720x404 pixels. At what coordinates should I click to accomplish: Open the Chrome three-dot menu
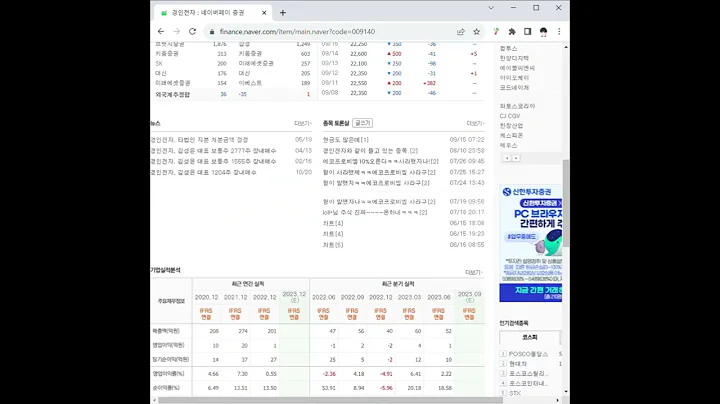pyautogui.click(x=559, y=32)
